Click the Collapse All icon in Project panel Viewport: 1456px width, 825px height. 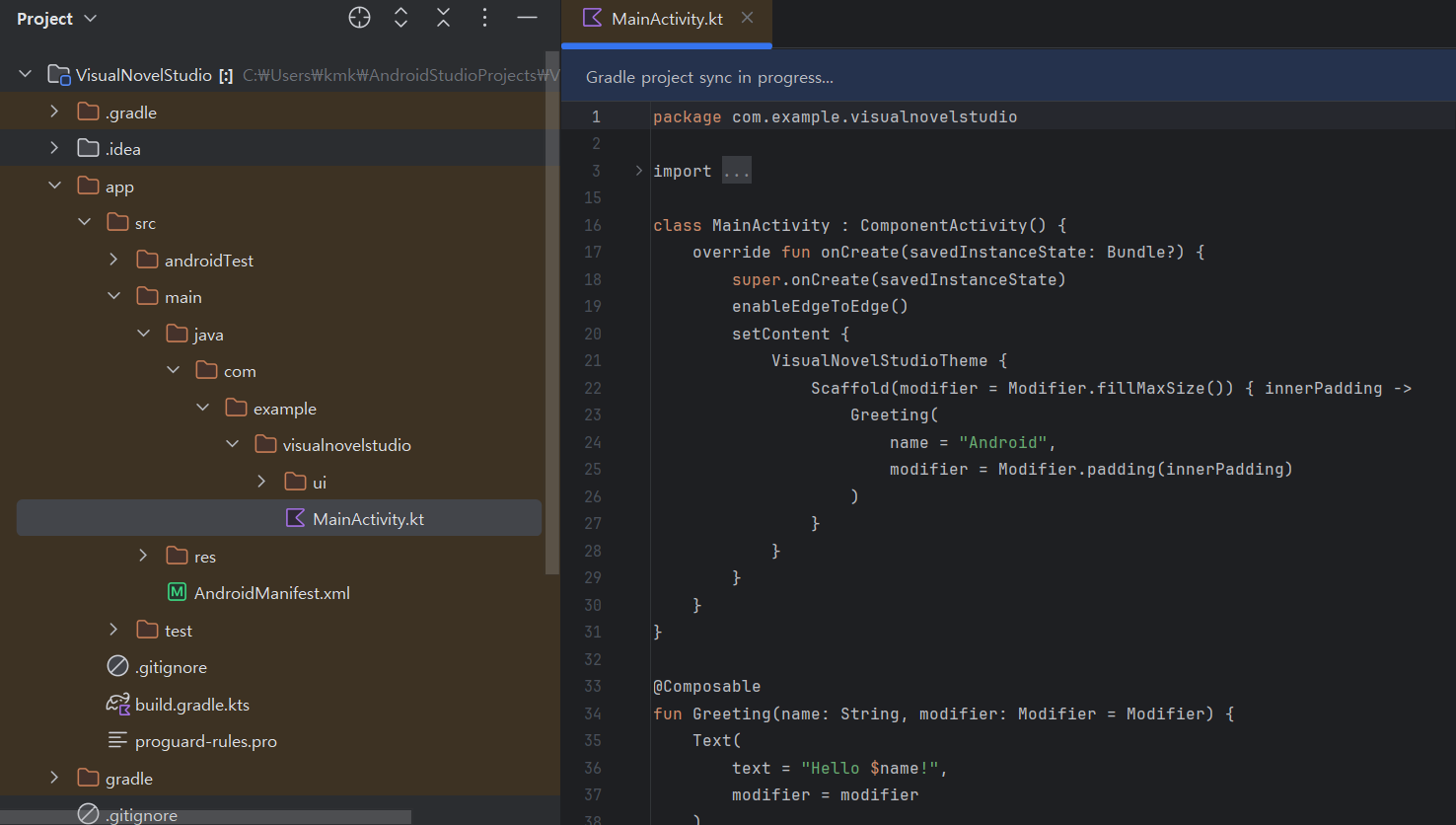pyautogui.click(x=443, y=18)
